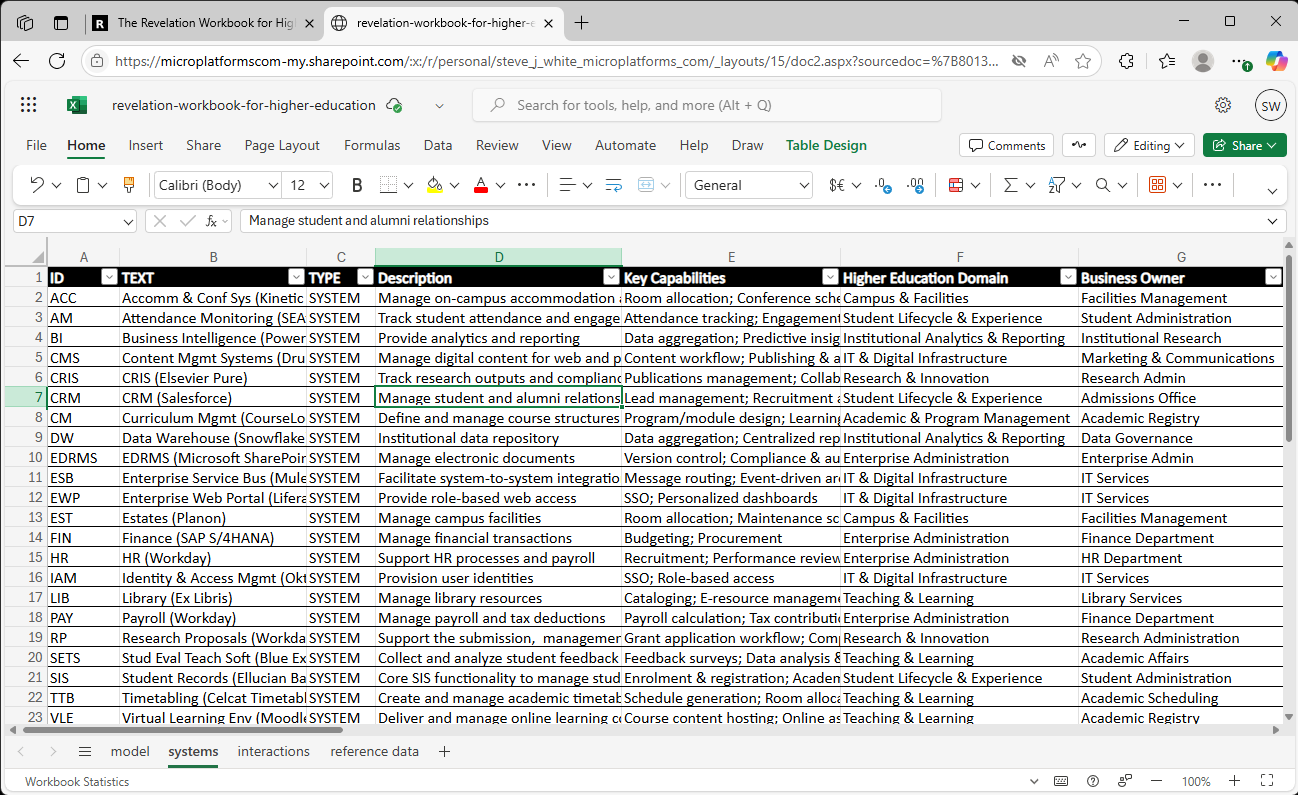This screenshot has width=1298, height=795.
Task: Open Find with the magnifier icon
Action: pyautogui.click(x=1100, y=185)
